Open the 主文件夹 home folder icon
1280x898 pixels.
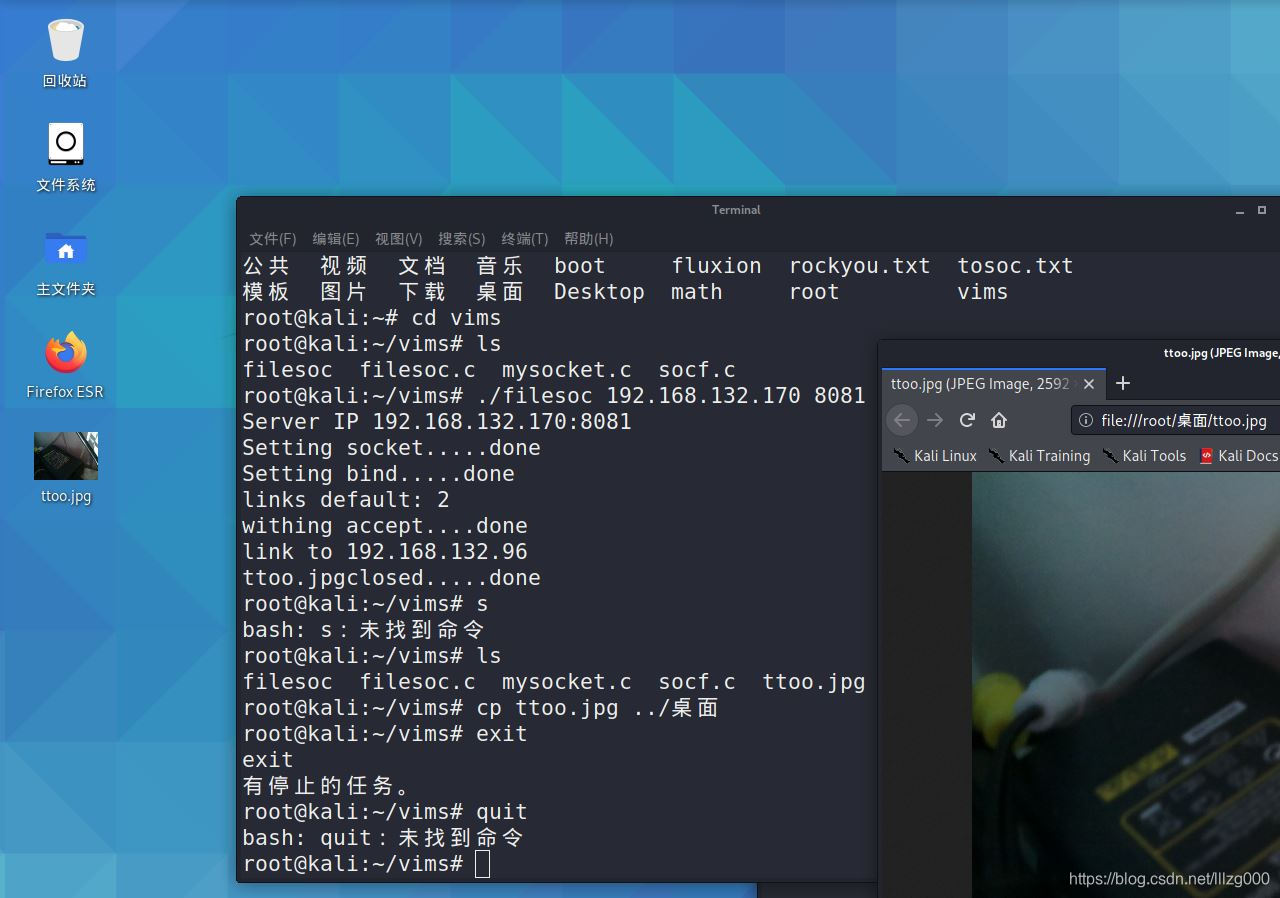coord(65,262)
